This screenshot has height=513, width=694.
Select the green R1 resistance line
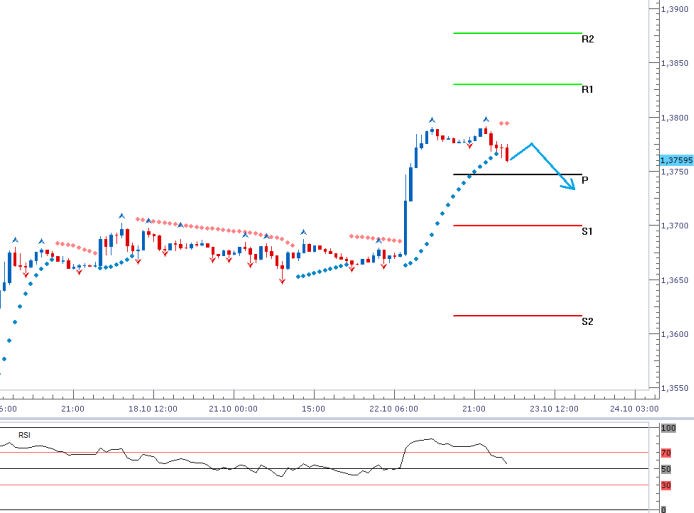tap(517, 84)
